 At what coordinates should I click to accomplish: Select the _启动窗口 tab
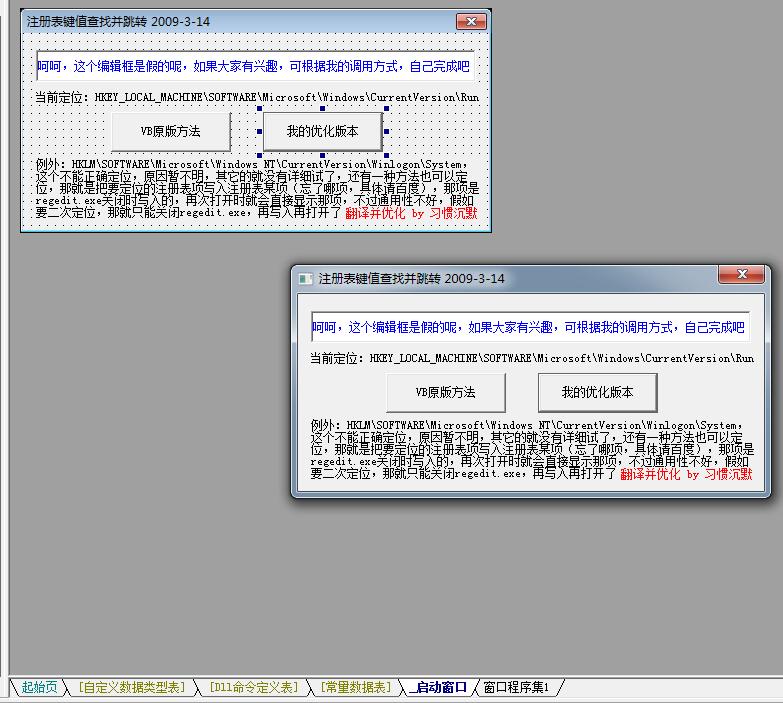pyautogui.click(x=438, y=687)
